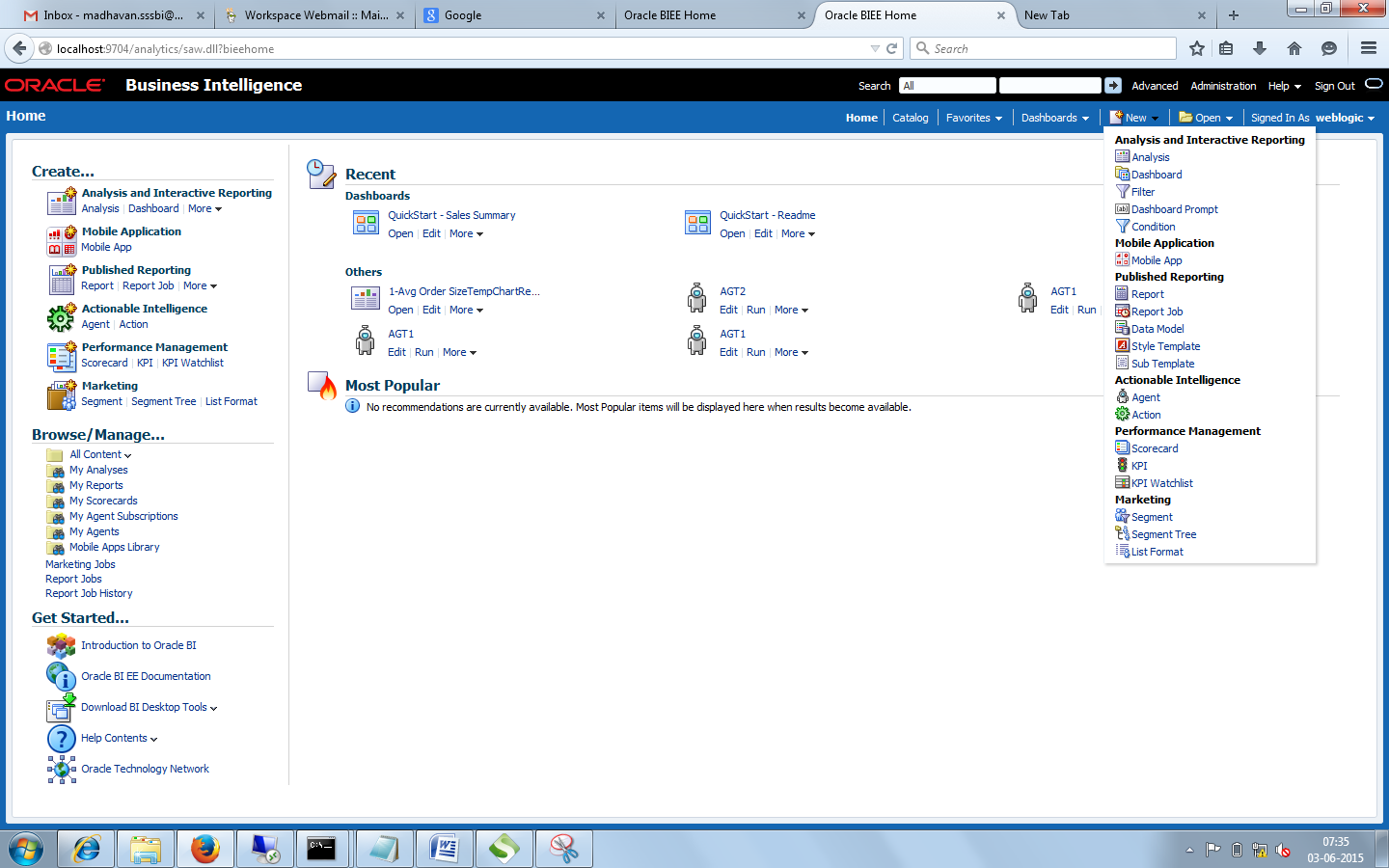1389x868 pixels.
Task: Click Run for AGT2 agent
Action: (x=755, y=310)
